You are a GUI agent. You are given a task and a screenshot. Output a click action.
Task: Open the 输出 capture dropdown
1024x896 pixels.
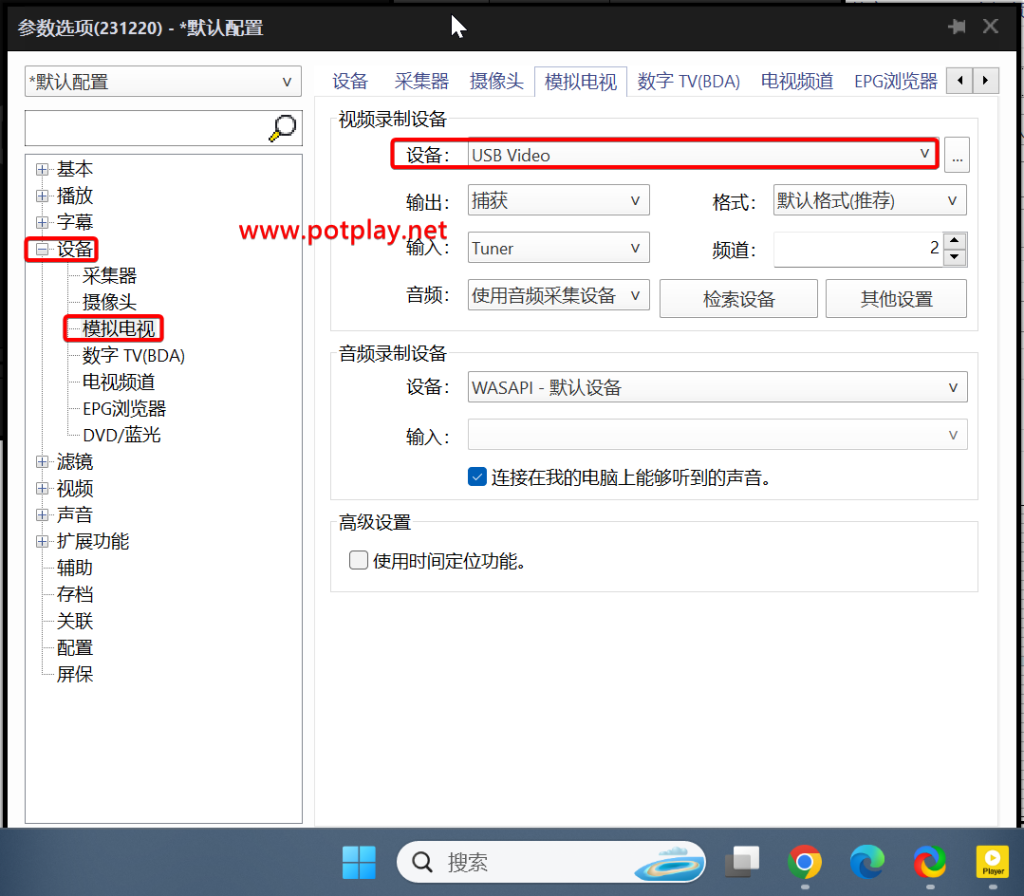coord(558,200)
